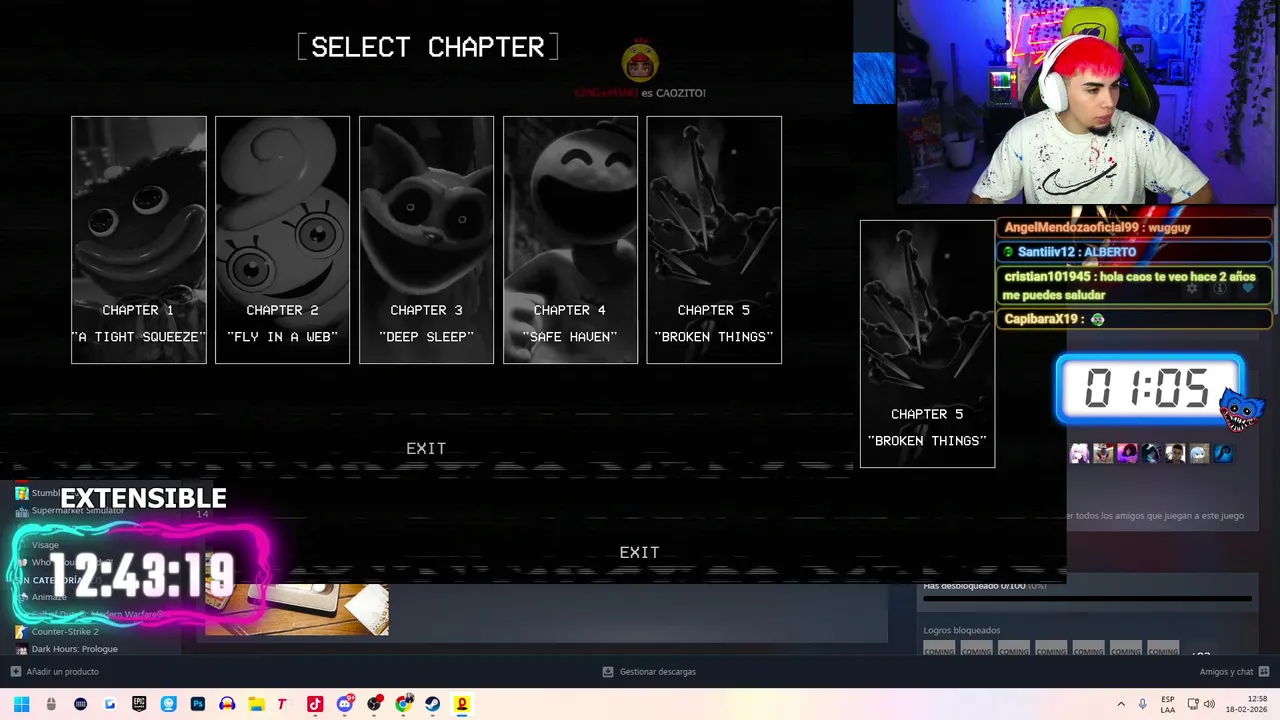Screen dimensions: 1280x720
Task: Select Animaze in the Steam library
Action: click(49, 597)
